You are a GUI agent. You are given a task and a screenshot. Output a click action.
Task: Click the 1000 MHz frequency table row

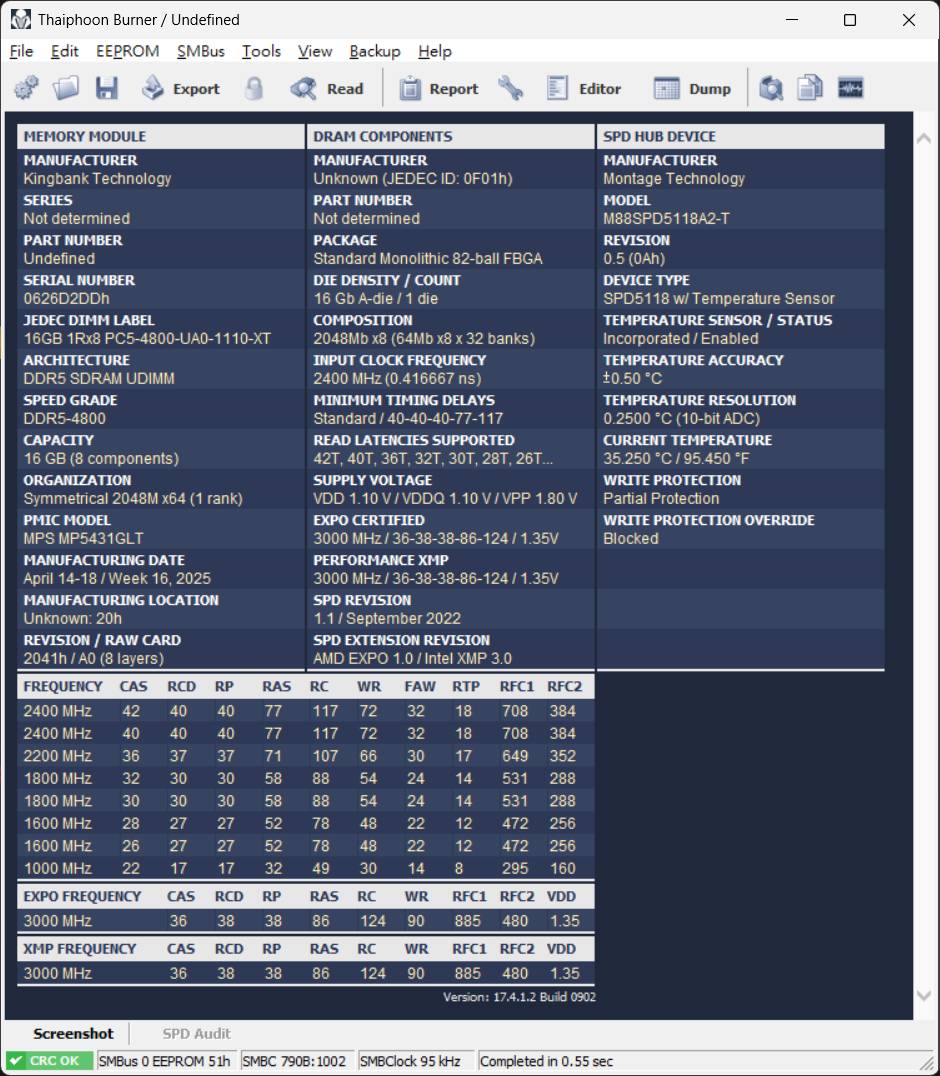[x=305, y=868]
